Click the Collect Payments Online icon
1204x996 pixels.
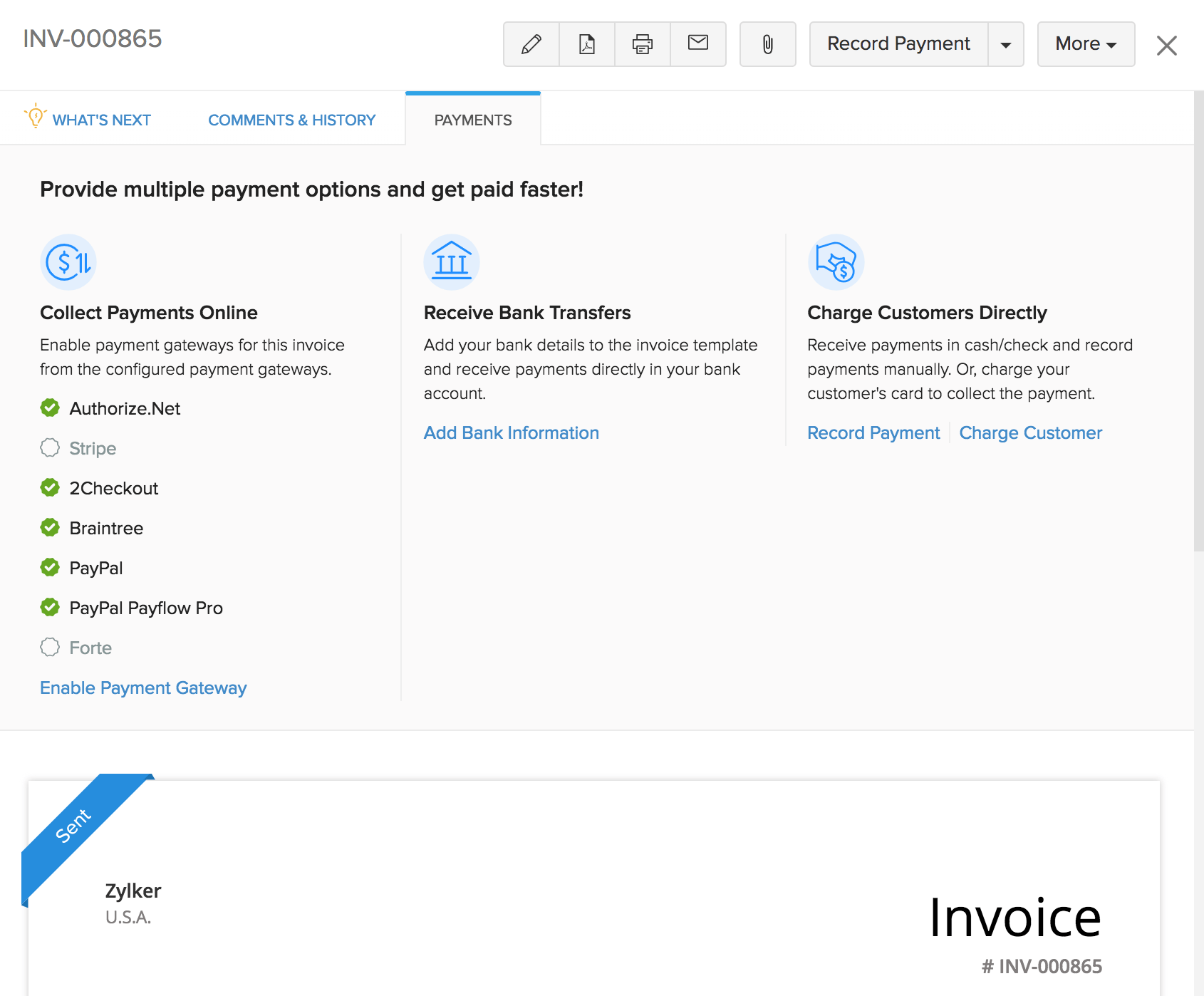[x=68, y=262]
